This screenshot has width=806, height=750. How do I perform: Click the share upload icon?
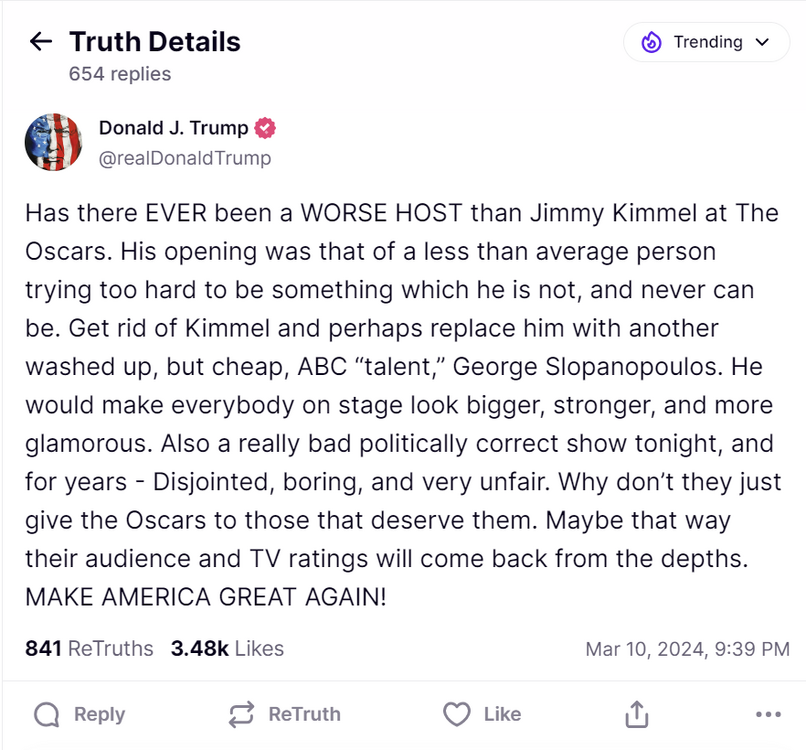point(637,714)
